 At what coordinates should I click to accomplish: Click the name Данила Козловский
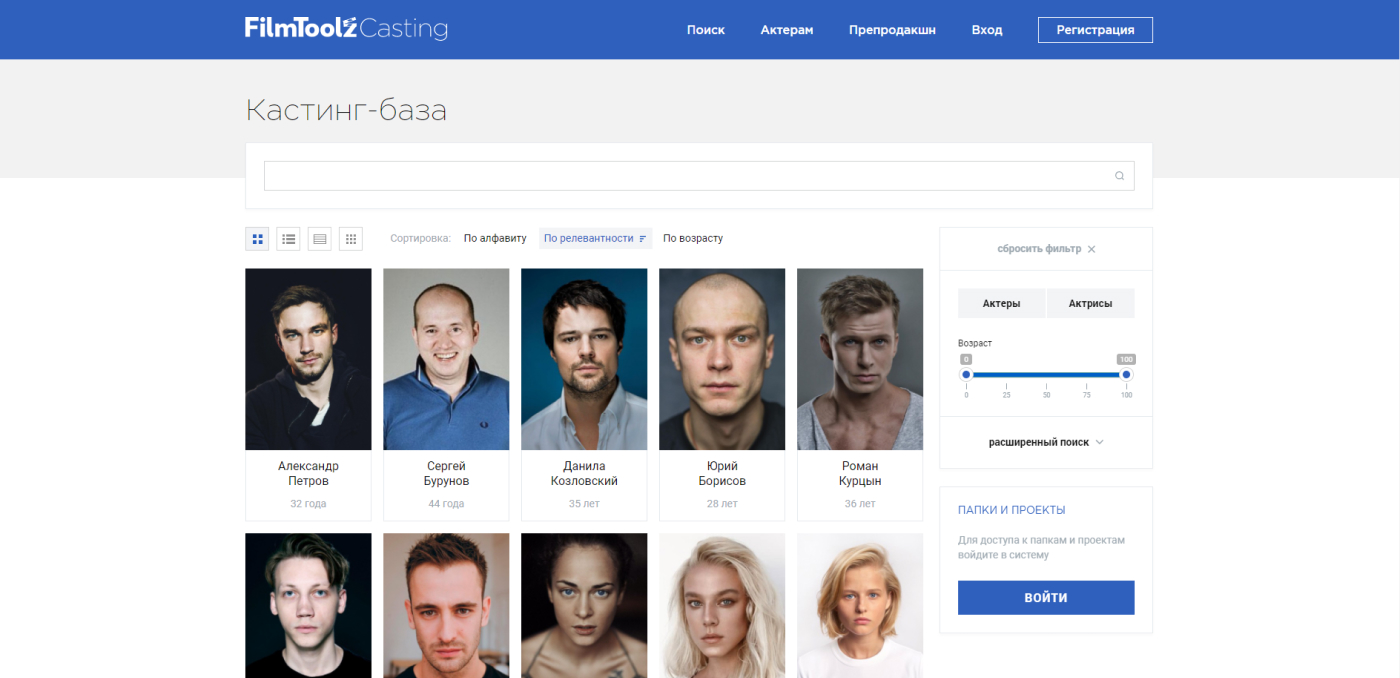(x=584, y=474)
